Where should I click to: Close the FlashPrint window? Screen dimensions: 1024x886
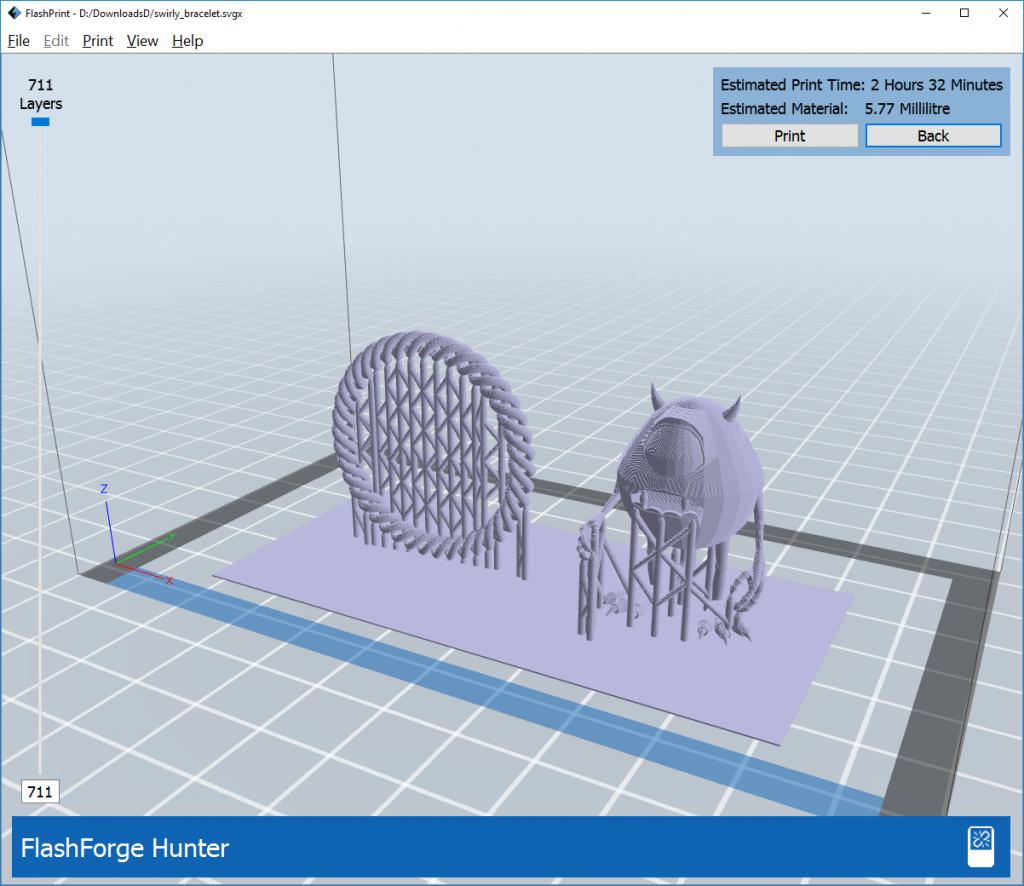1002,13
